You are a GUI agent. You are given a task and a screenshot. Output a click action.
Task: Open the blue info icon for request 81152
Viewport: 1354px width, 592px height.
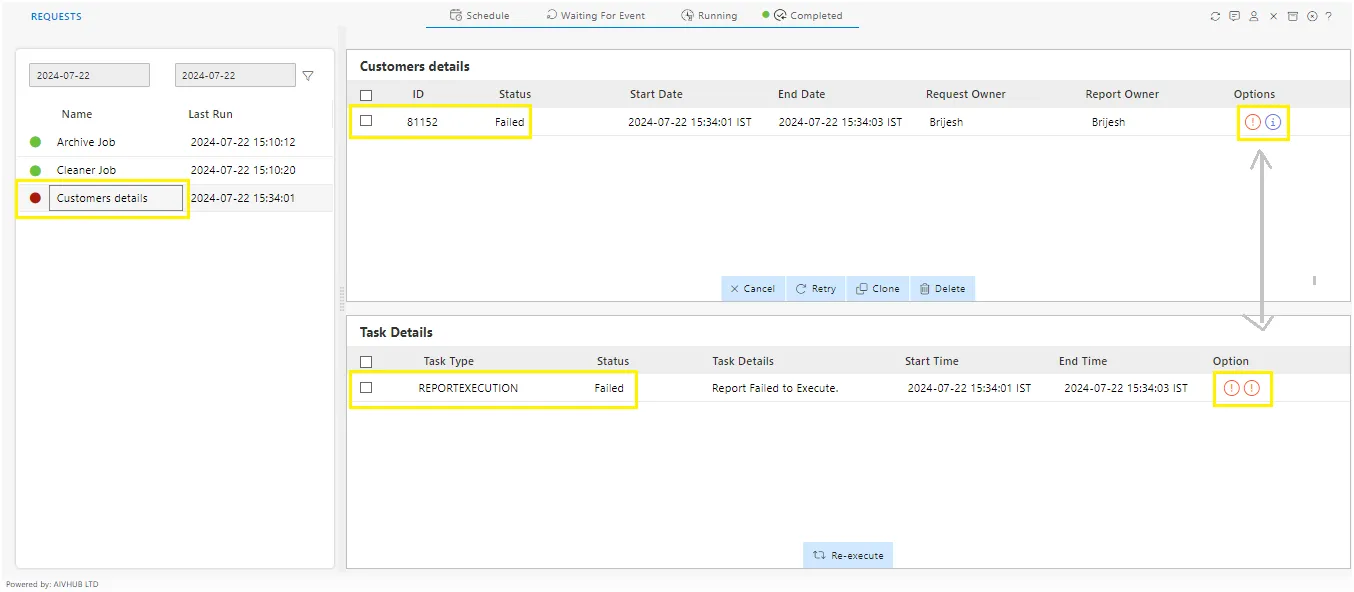coord(1272,122)
